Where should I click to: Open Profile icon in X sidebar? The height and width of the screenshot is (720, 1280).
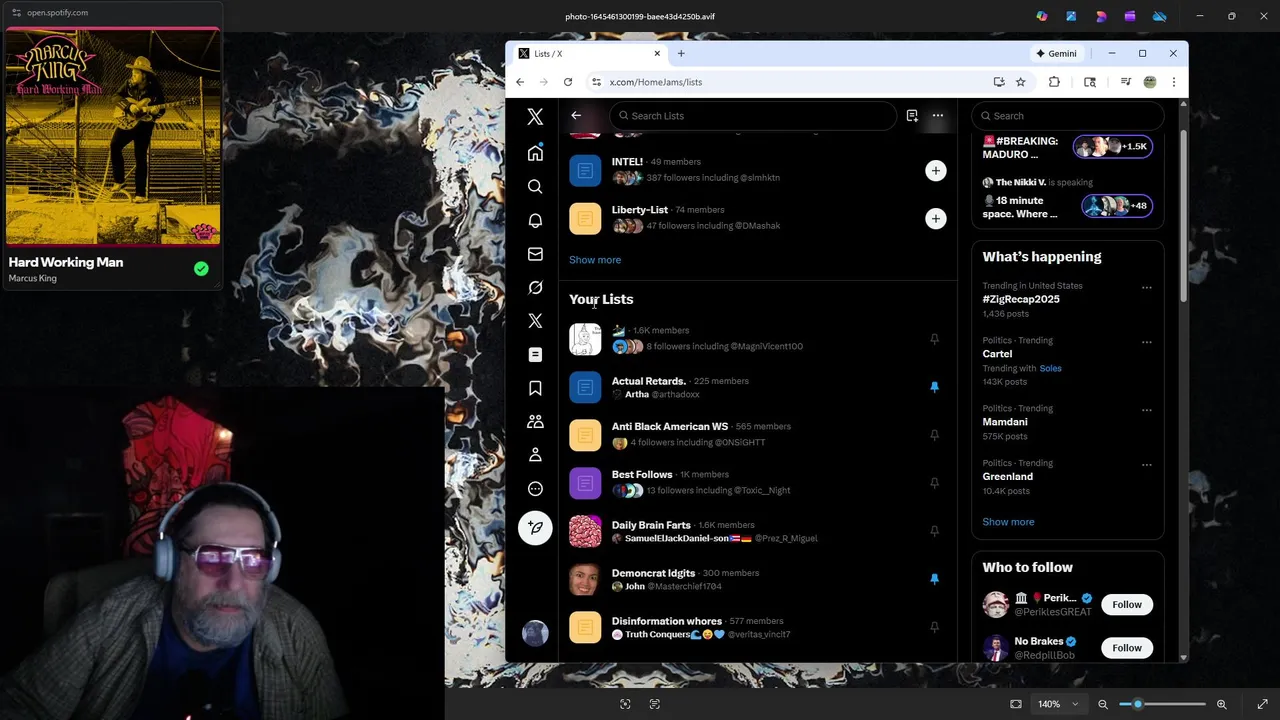tap(535, 455)
